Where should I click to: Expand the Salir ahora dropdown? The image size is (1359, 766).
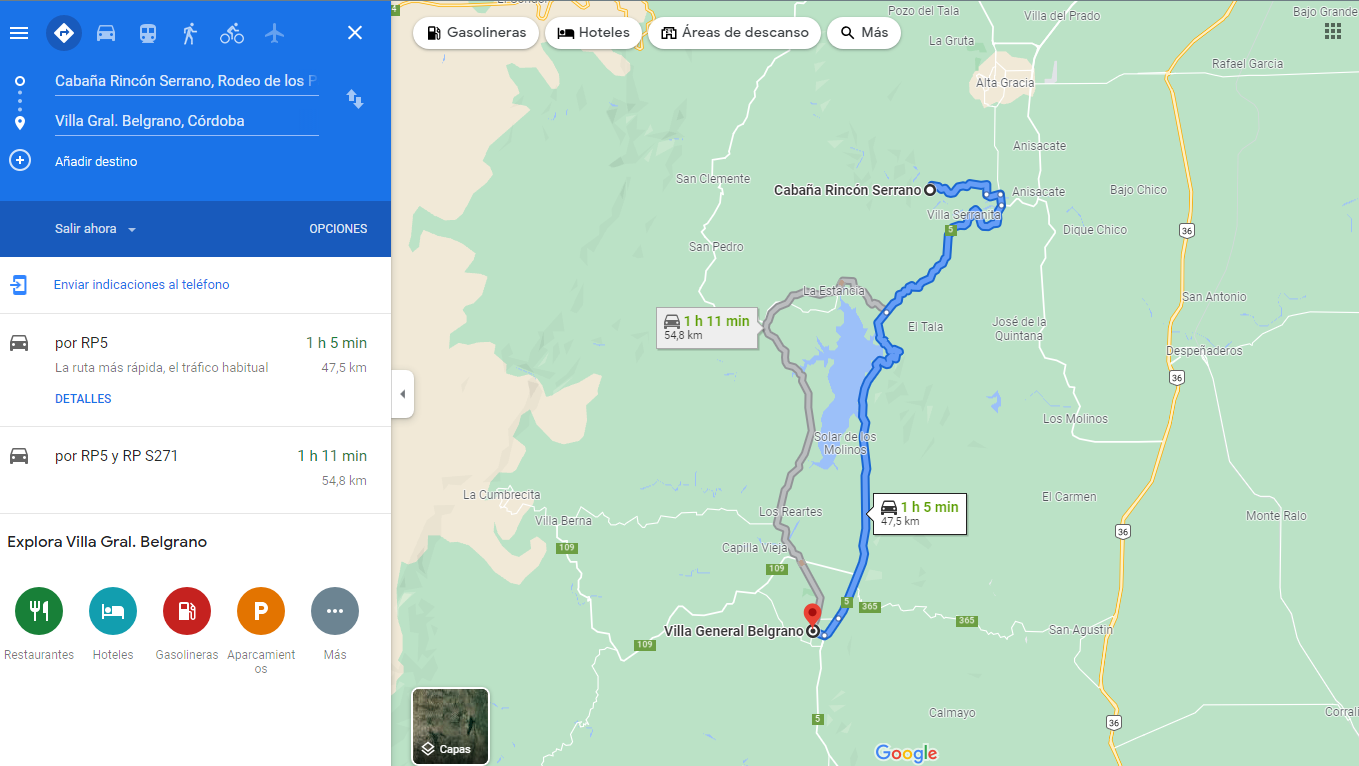click(x=95, y=229)
